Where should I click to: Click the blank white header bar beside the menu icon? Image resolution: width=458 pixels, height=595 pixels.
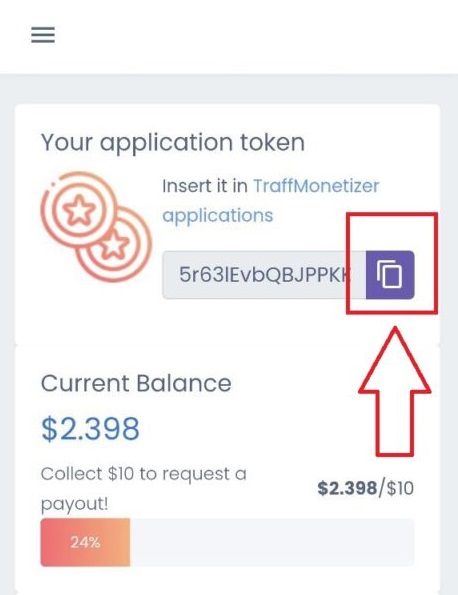258,35
